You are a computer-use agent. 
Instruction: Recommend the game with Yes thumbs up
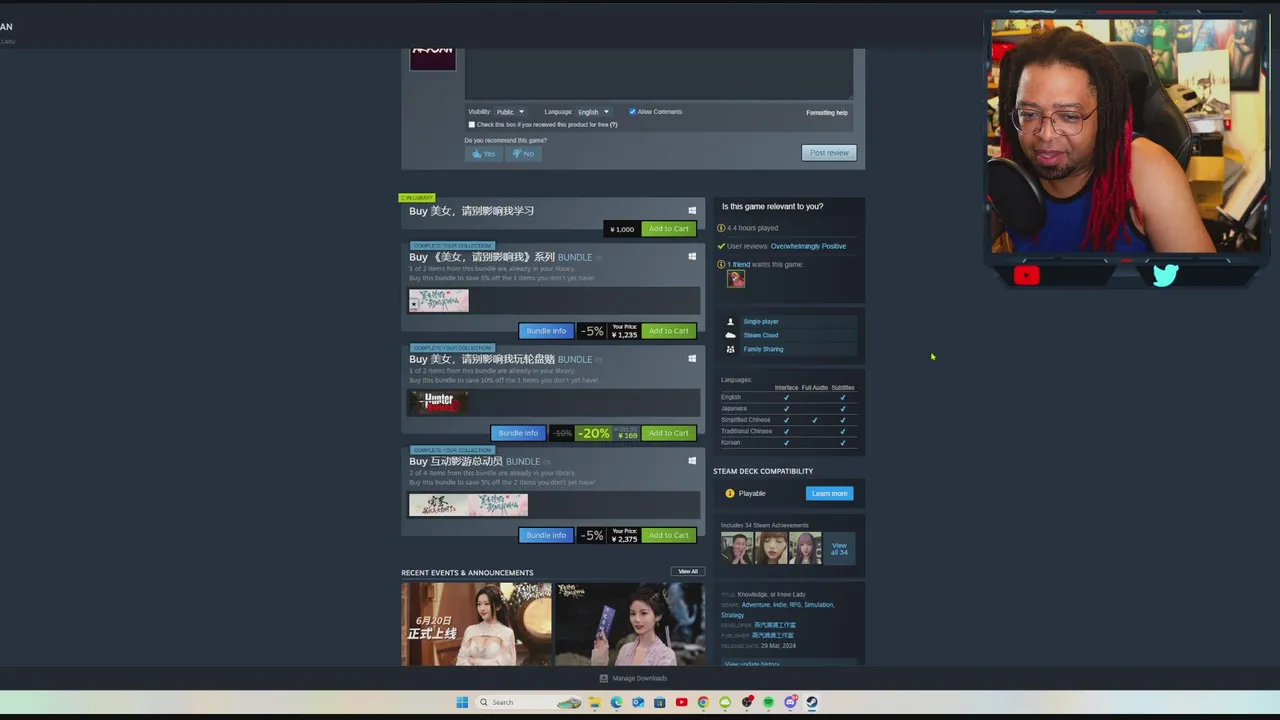(x=485, y=153)
